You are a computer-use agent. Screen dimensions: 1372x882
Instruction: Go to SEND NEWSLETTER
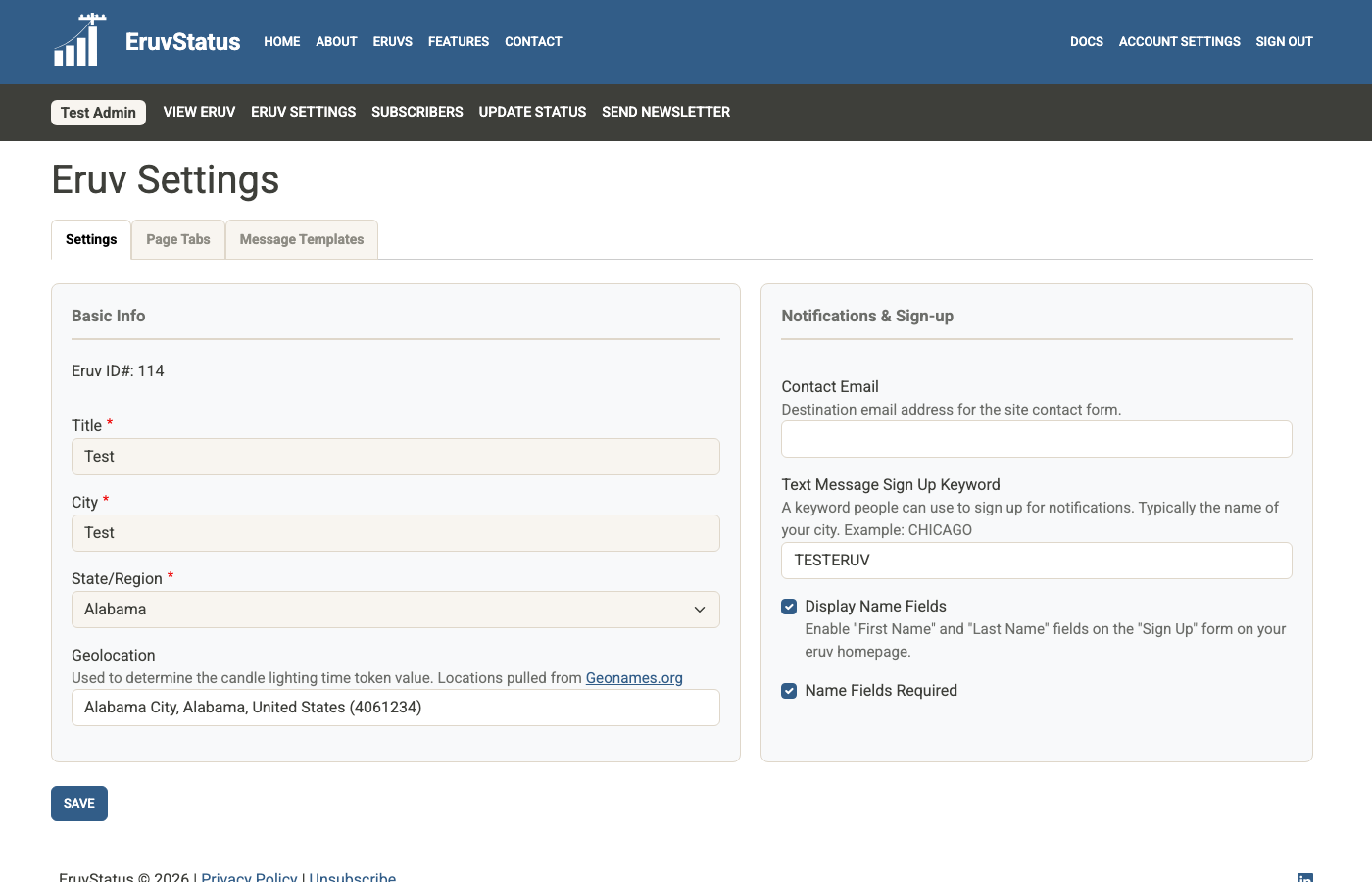pyautogui.click(x=665, y=112)
